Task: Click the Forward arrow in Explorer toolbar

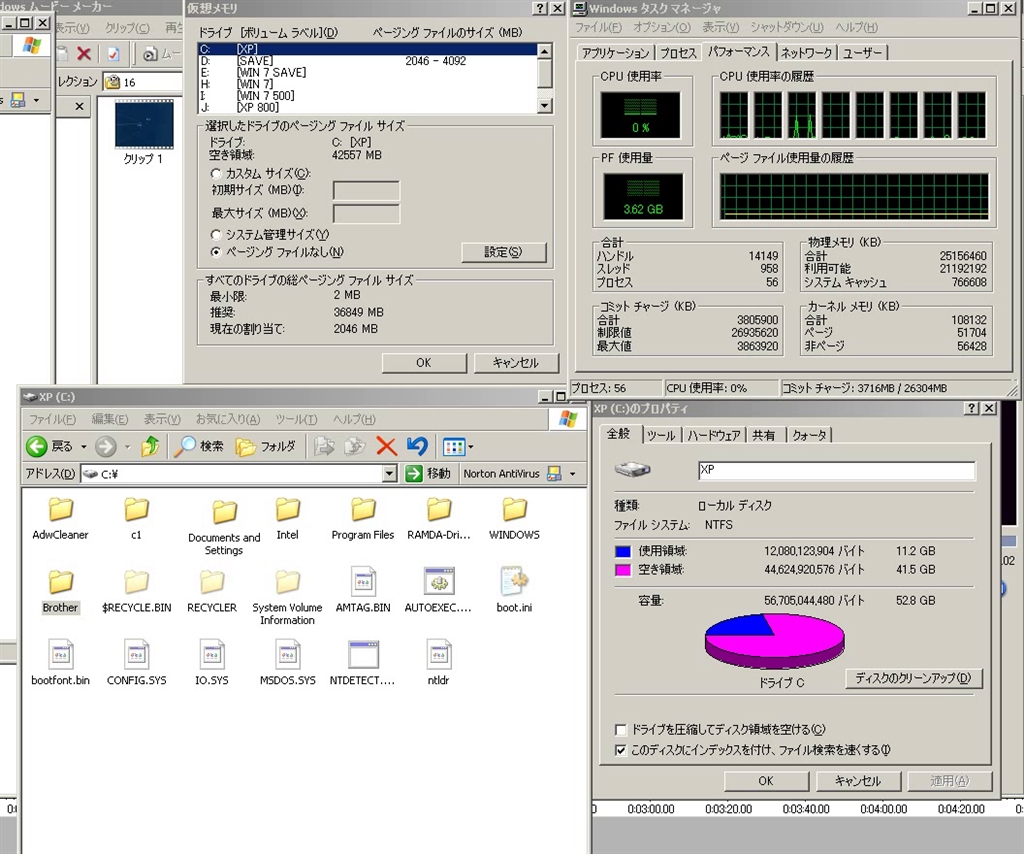Action: tap(106, 447)
